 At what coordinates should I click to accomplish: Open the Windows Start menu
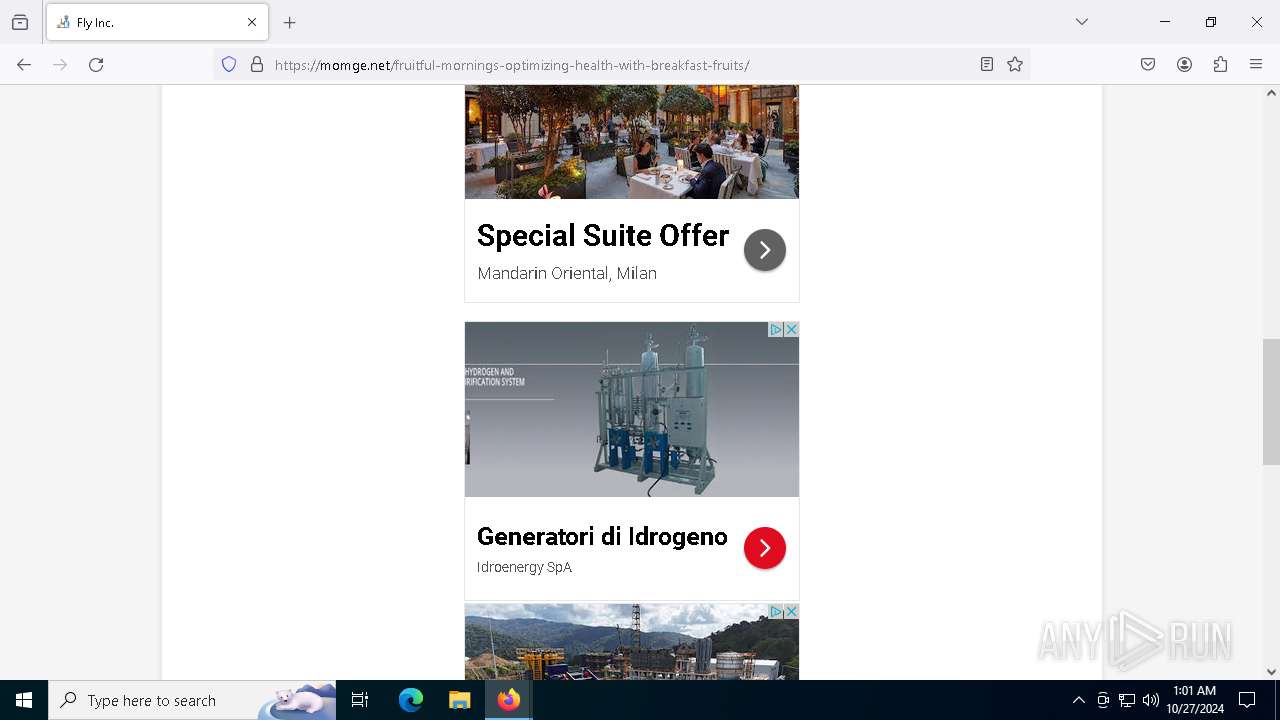(24, 700)
